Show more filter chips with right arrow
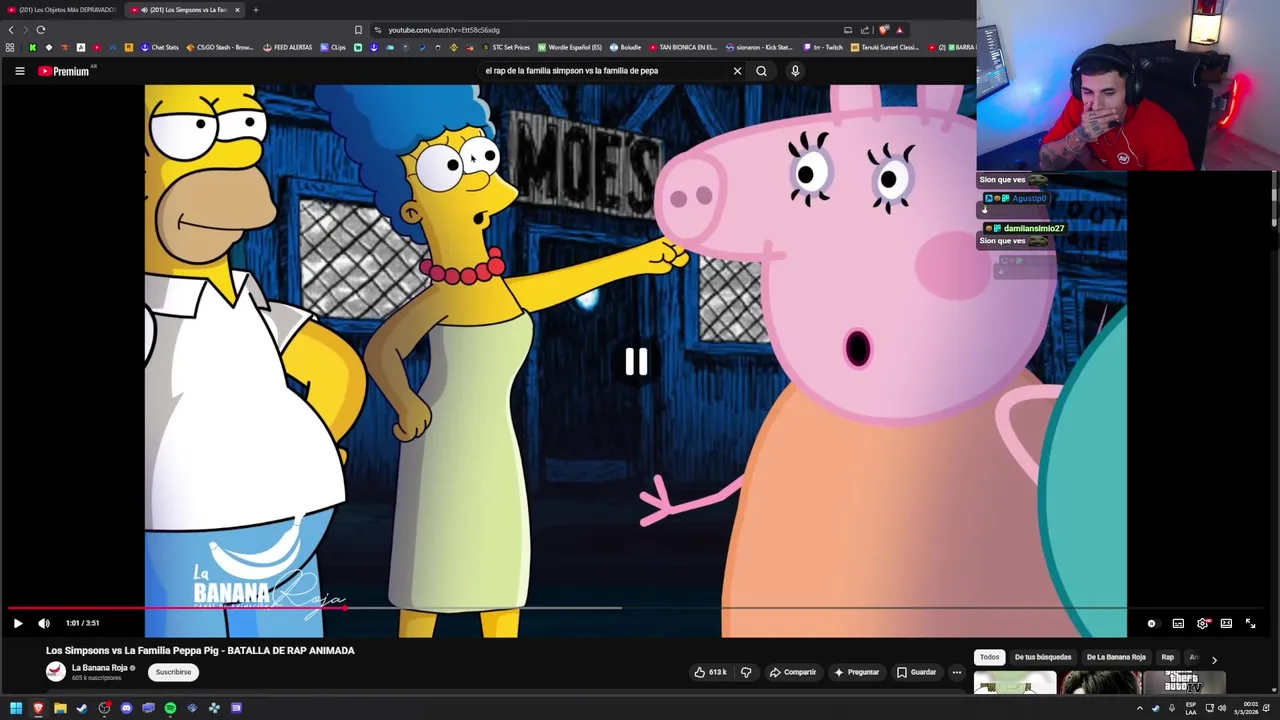 click(1214, 659)
